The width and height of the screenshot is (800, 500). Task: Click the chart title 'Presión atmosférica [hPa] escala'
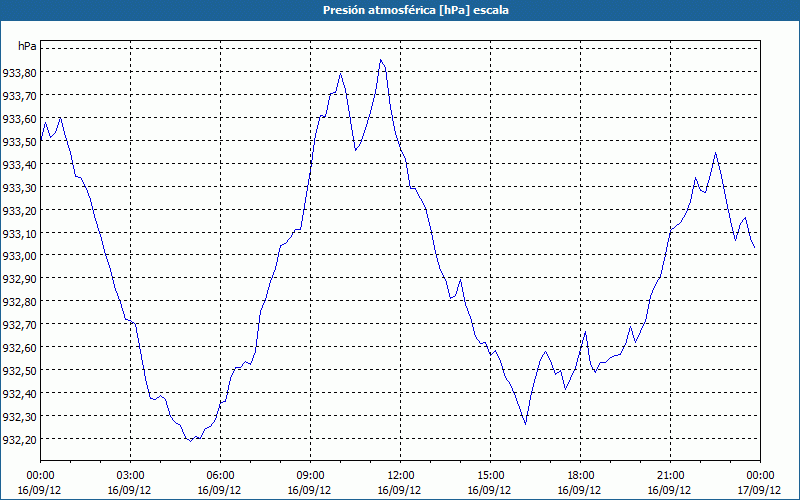(x=415, y=10)
